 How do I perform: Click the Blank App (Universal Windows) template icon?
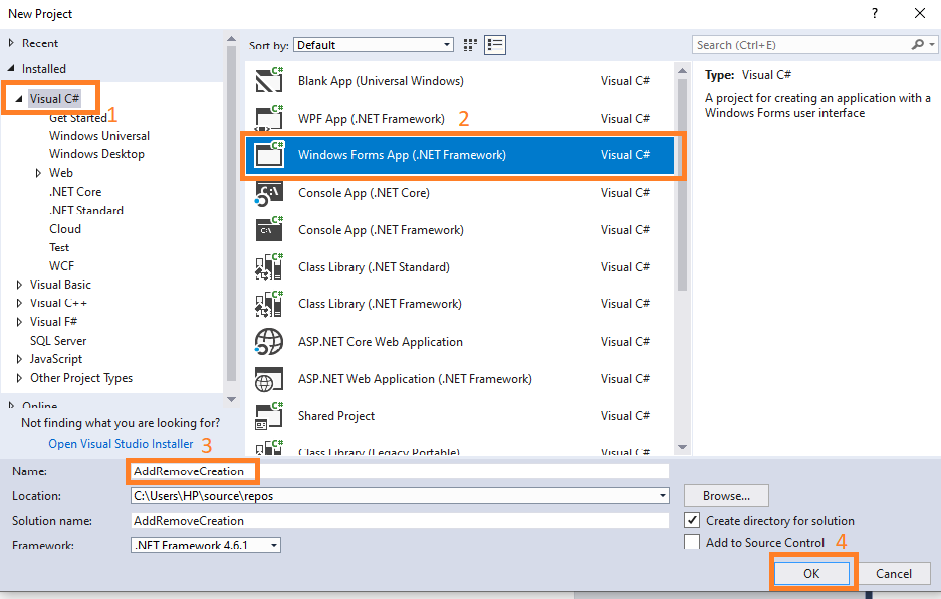click(x=269, y=80)
